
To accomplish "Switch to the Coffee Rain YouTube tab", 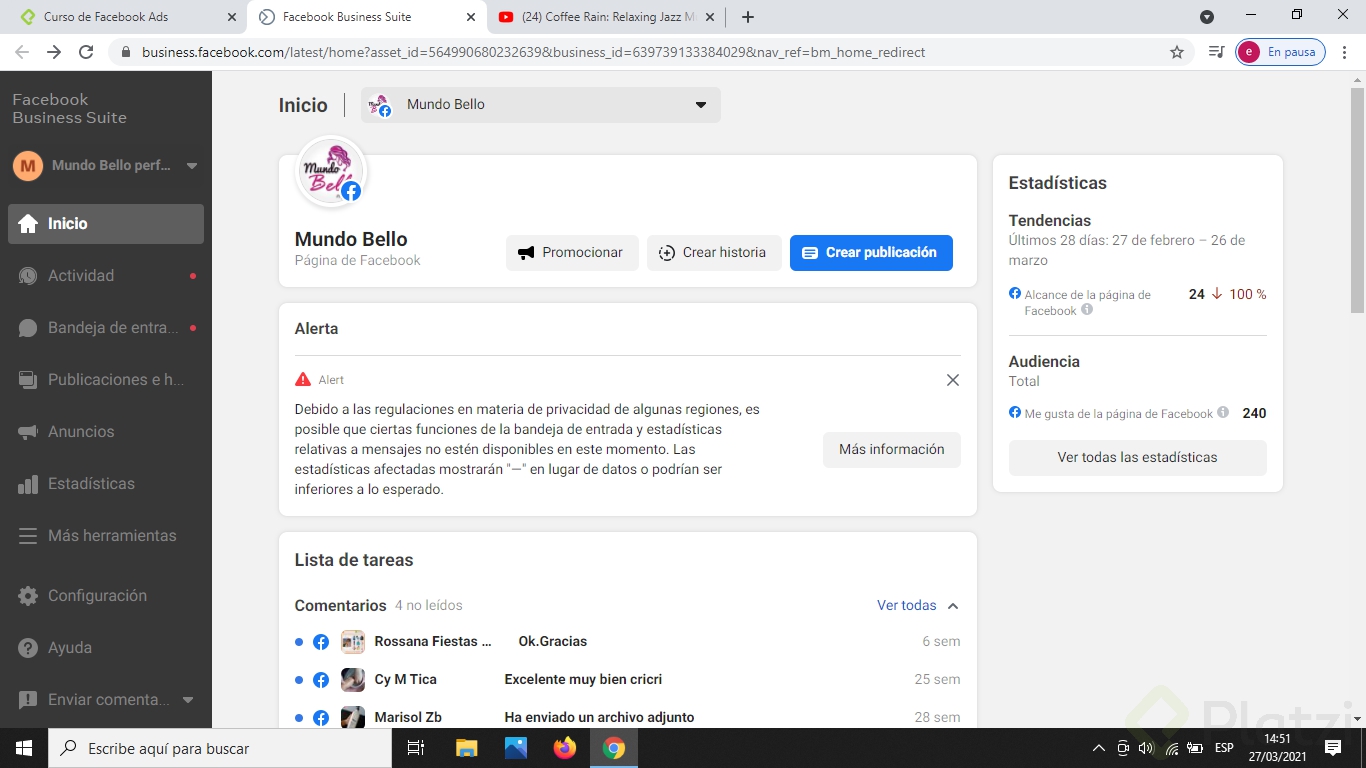I will pos(600,16).
